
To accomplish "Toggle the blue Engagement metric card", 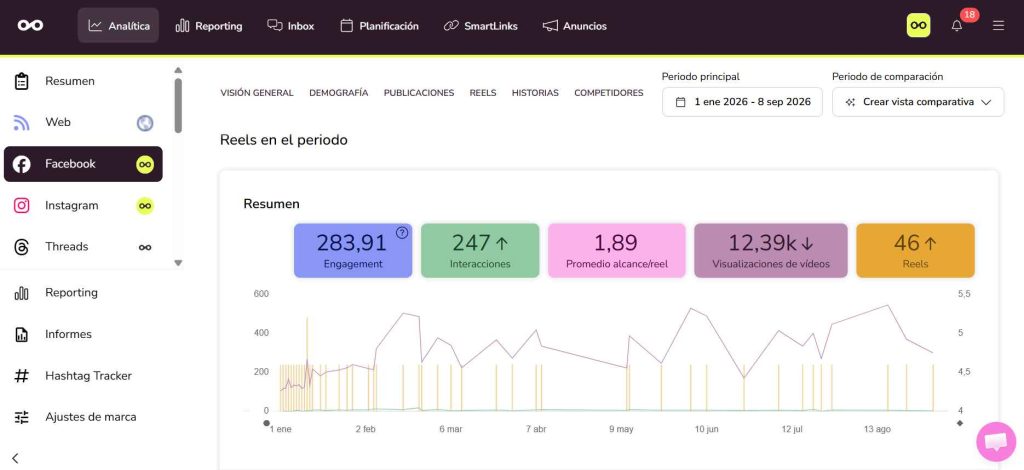I will pyautogui.click(x=353, y=251).
